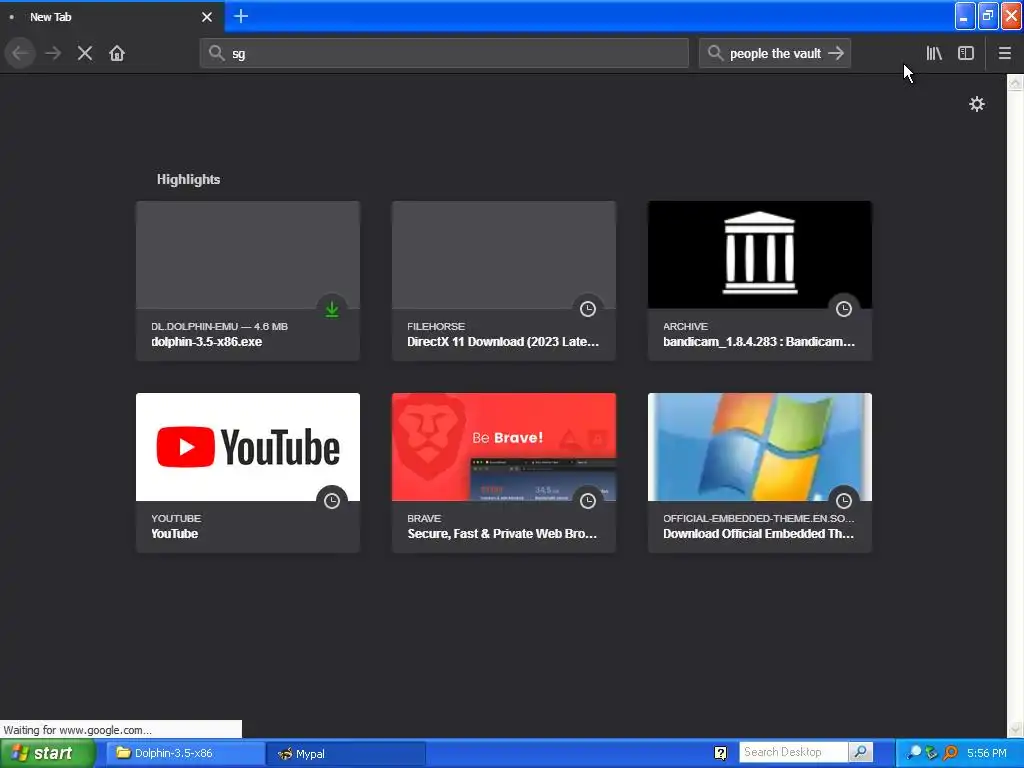Click the Highlights section header
1024x768 pixels.
point(188,179)
